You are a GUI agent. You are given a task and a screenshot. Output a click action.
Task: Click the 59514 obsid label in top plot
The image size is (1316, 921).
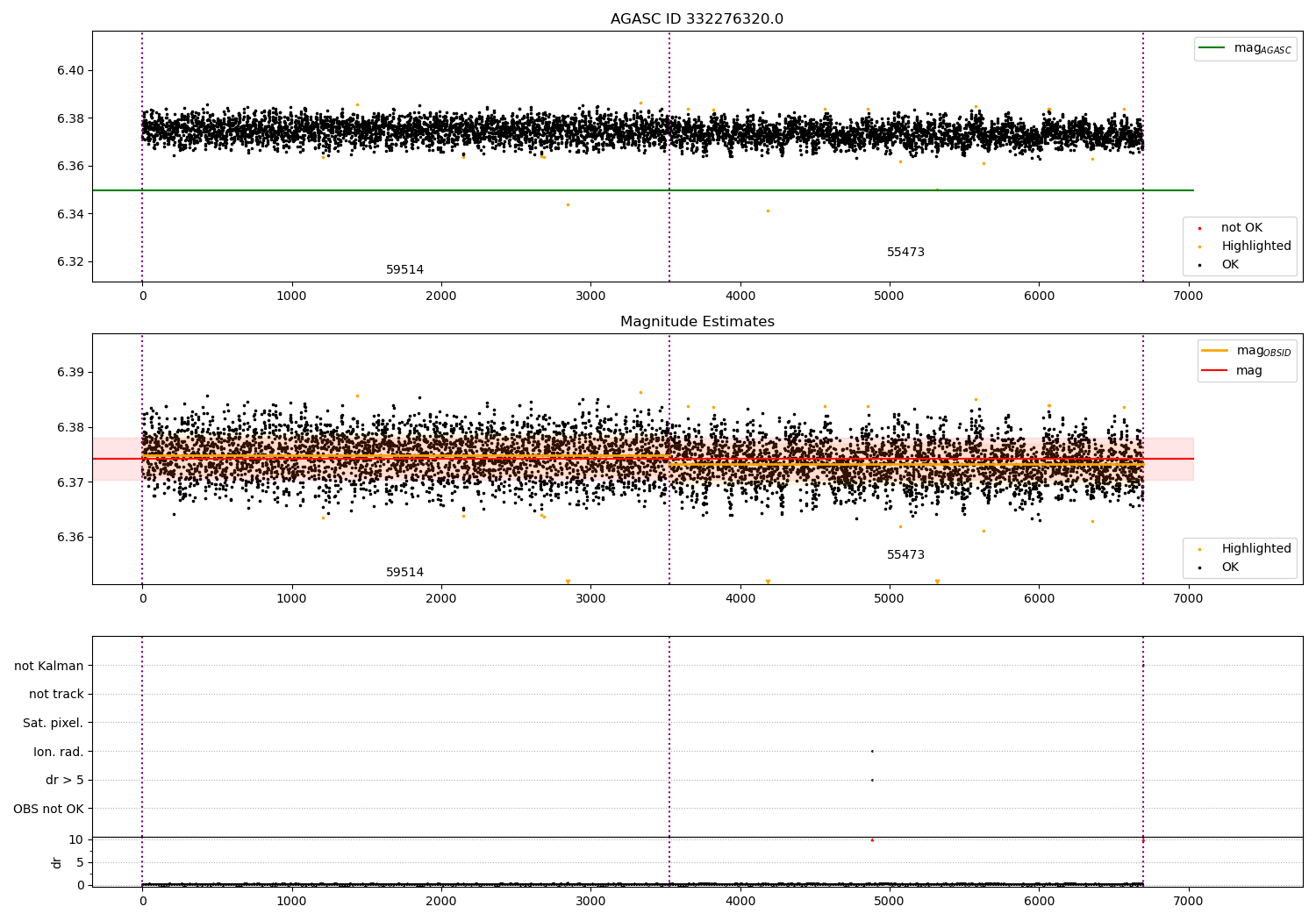pos(404,270)
